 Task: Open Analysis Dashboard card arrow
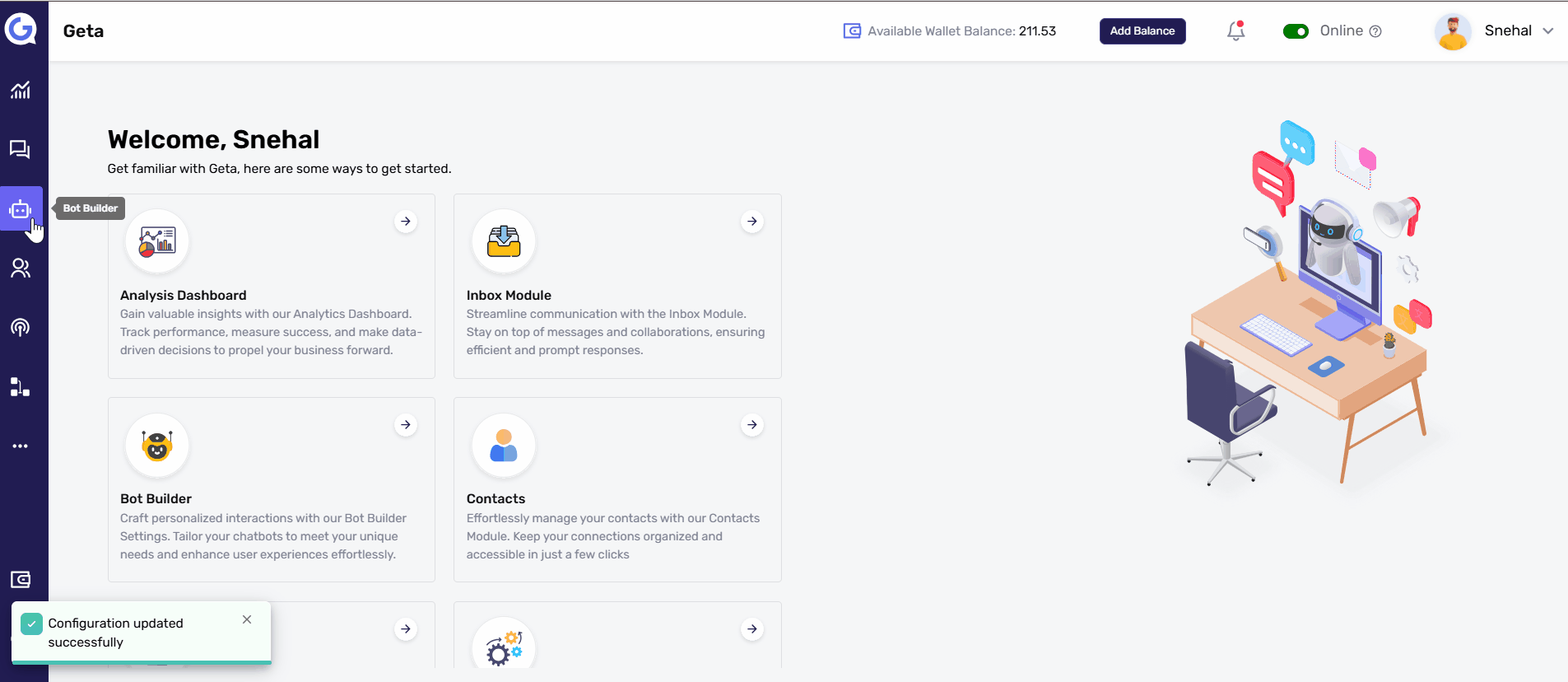click(406, 222)
